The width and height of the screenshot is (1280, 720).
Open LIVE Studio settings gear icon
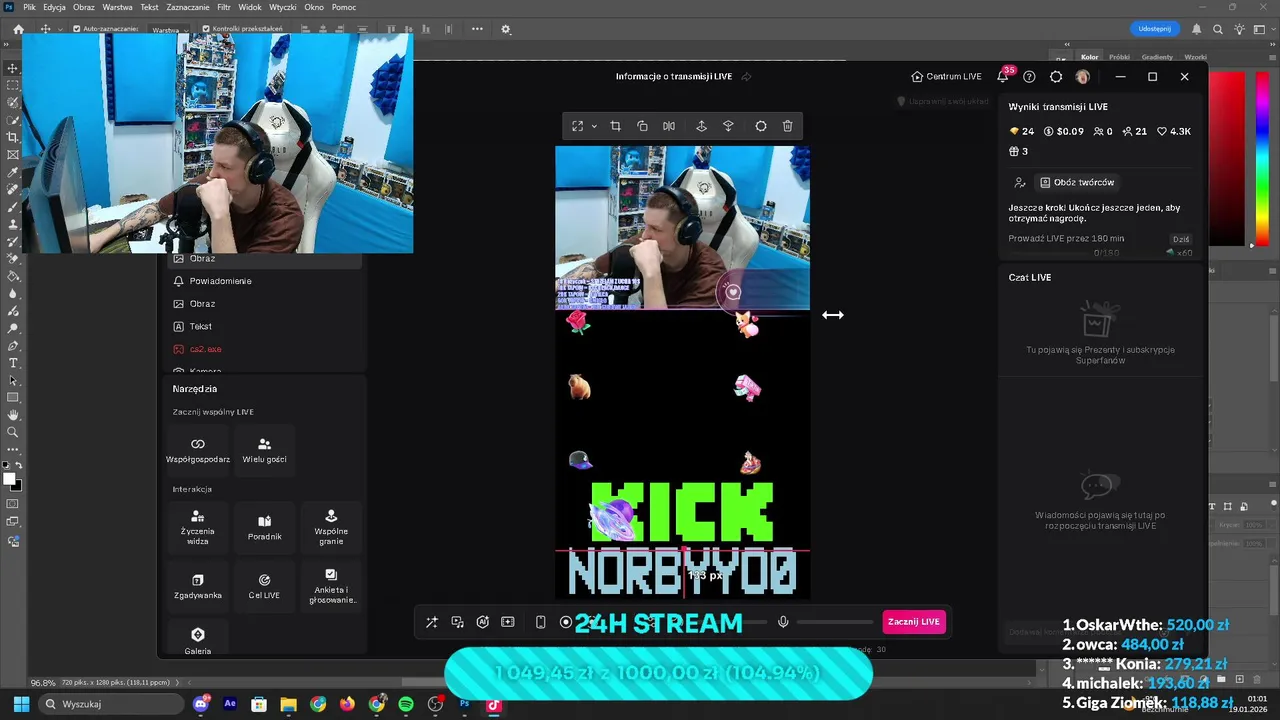coord(1056,77)
